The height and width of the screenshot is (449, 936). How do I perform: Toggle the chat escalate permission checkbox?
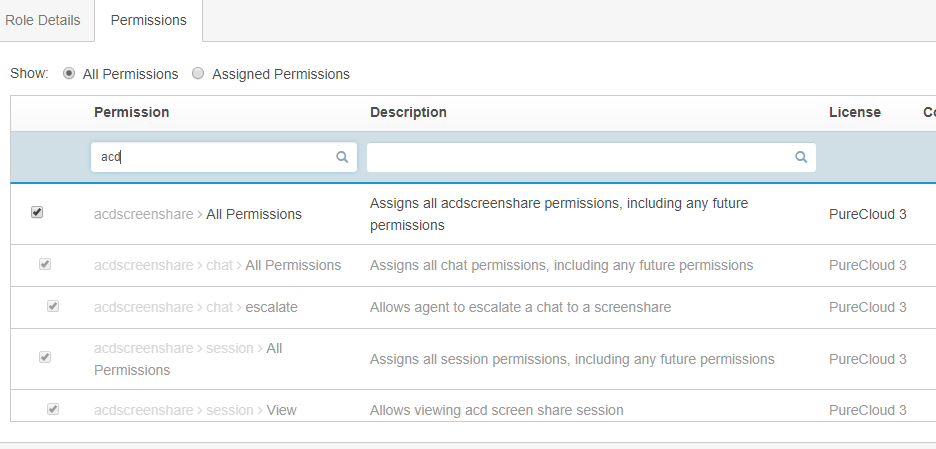(x=53, y=307)
